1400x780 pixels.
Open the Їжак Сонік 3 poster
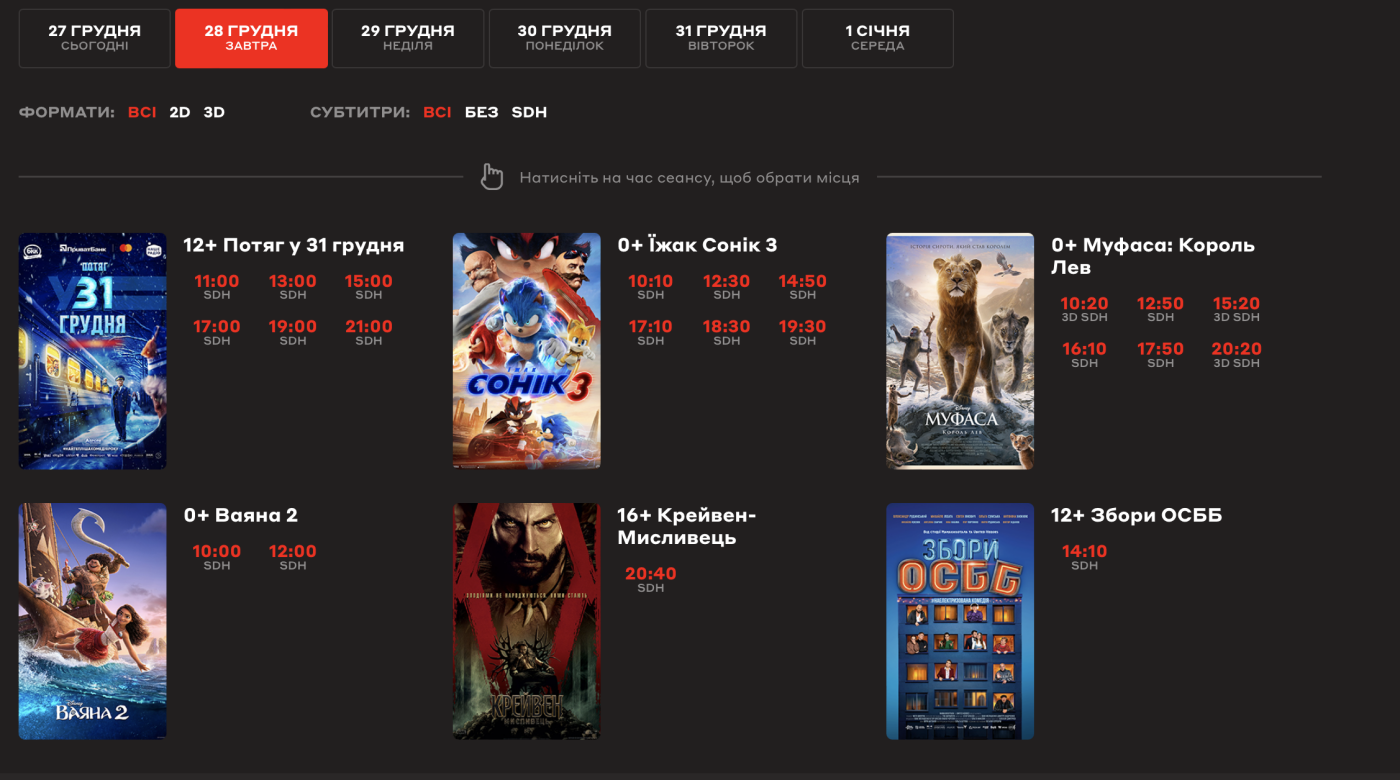click(527, 351)
